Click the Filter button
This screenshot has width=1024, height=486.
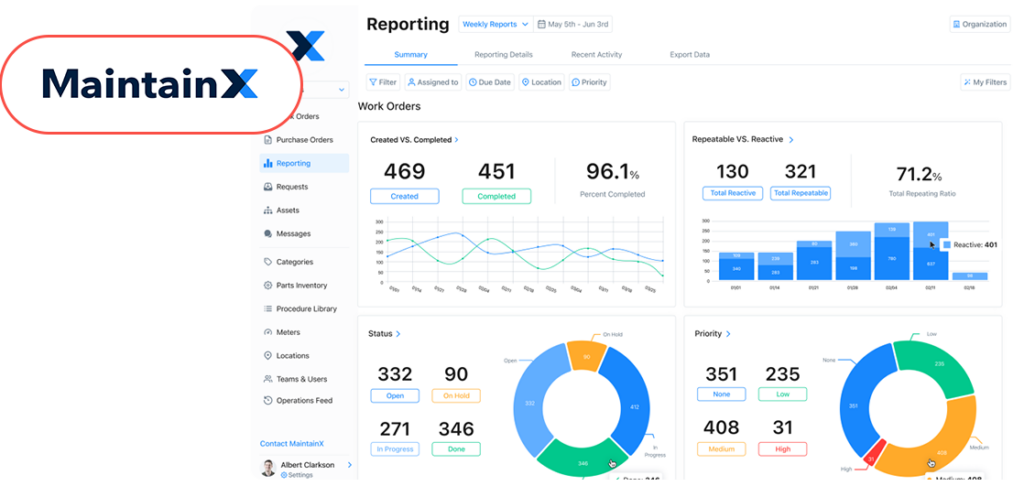point(382,82)
